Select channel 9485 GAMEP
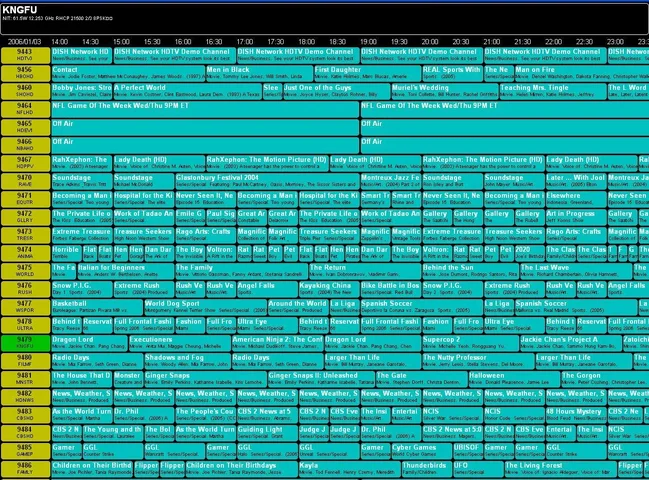 coord(25,451)
